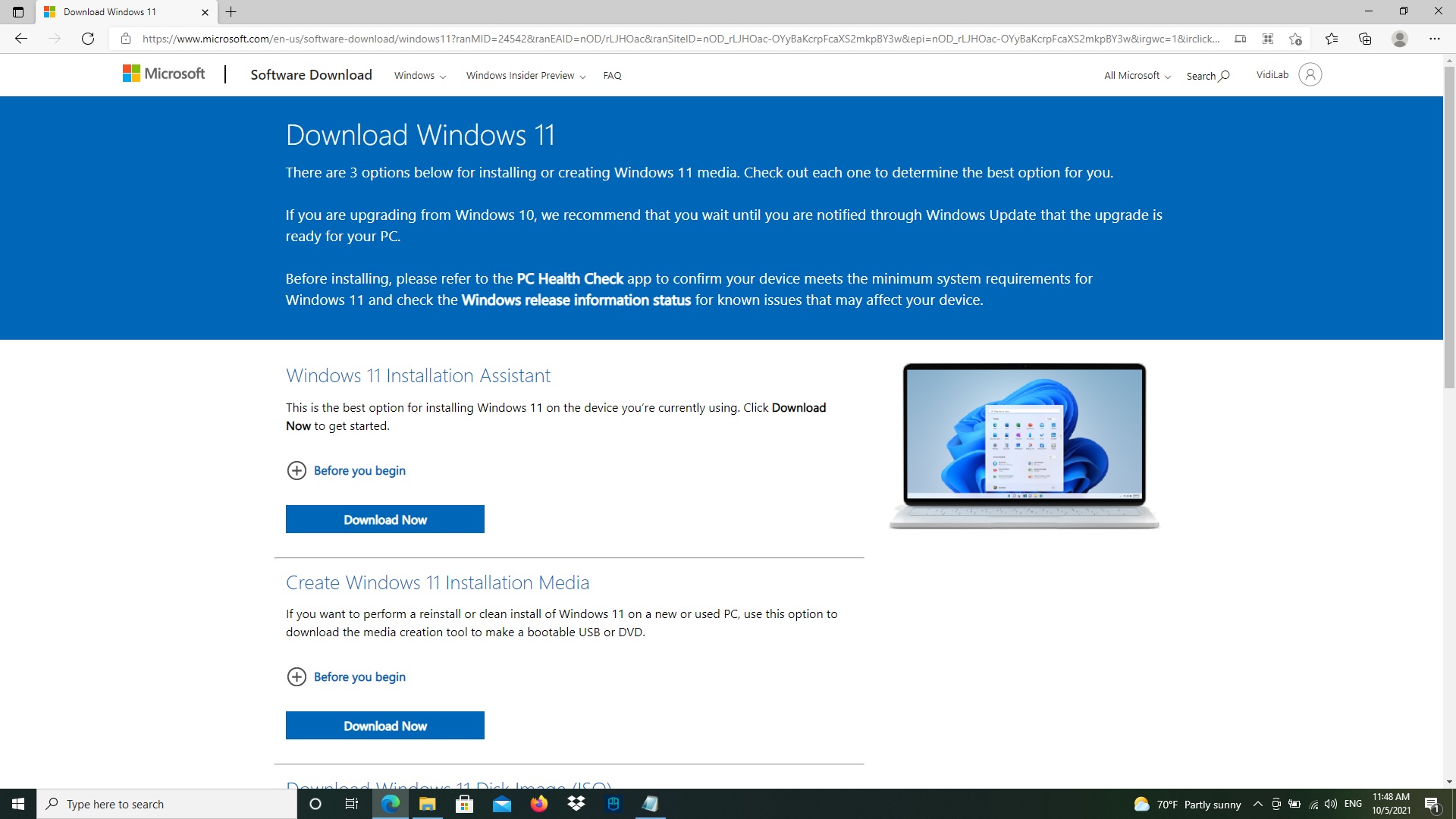The image size is (1456, 819).
Task: Click the Microsoft Edge taskbar icon
Action: [x=390, y=804]
